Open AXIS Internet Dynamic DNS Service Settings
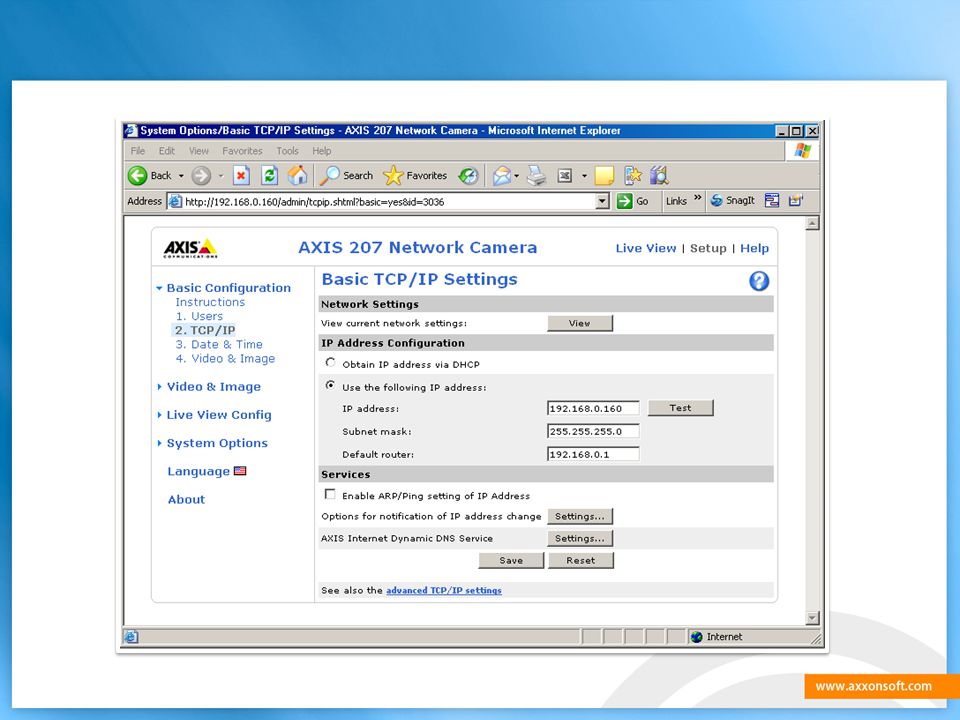 (580, 538)
